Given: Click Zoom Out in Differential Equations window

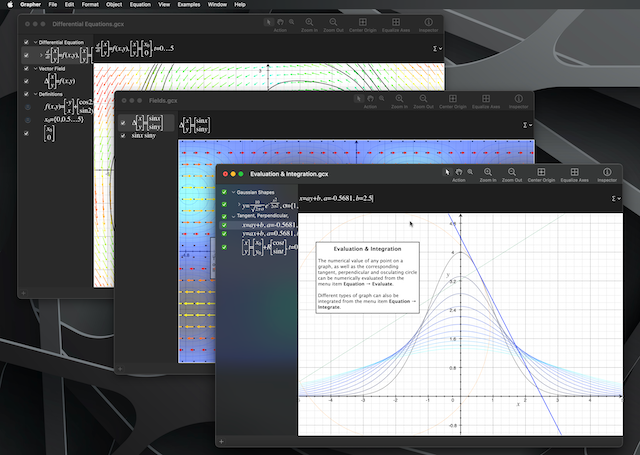Looking at the screenshot, I should (333, 24).
